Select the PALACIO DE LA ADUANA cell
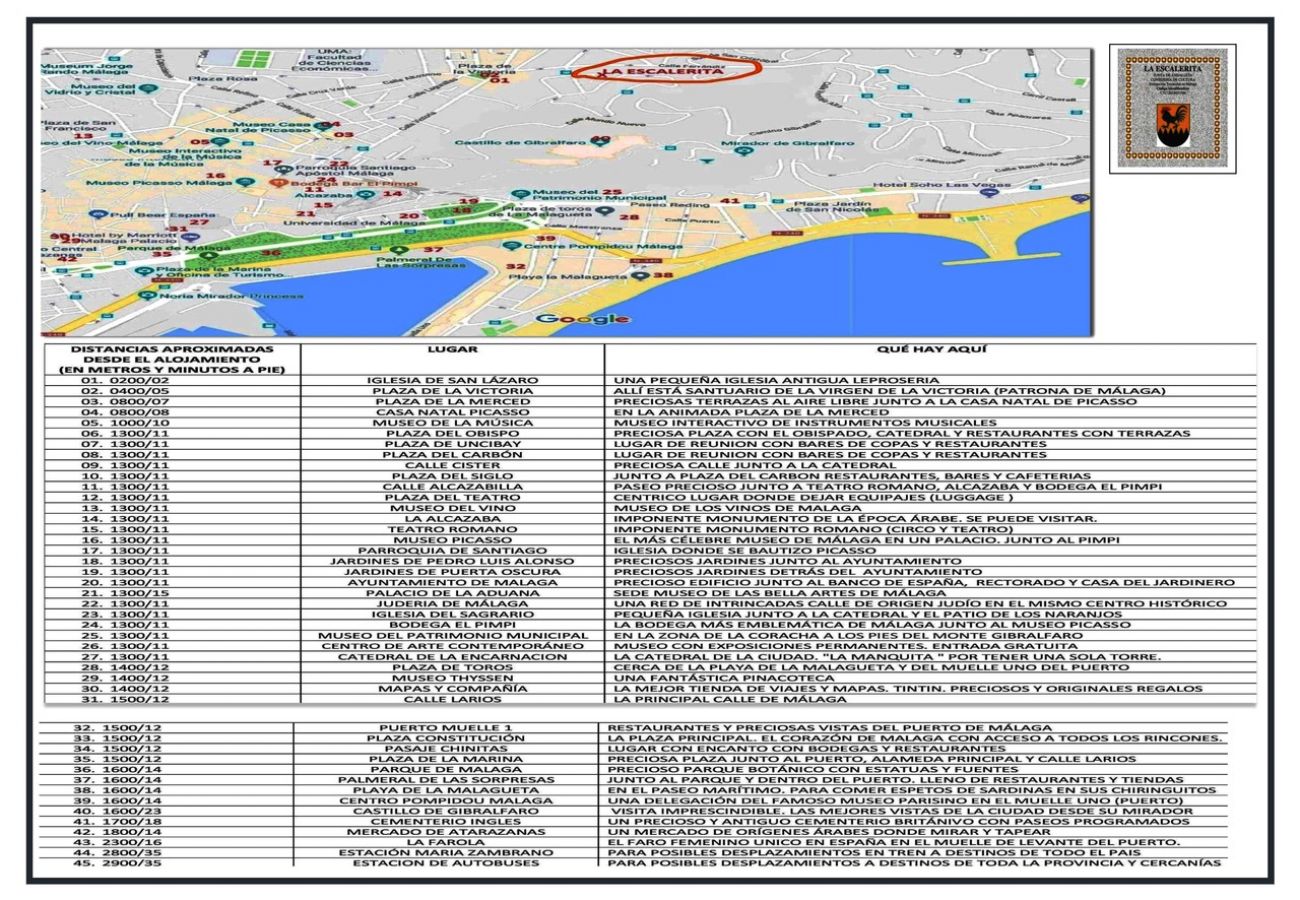 (x=452, y=593)
